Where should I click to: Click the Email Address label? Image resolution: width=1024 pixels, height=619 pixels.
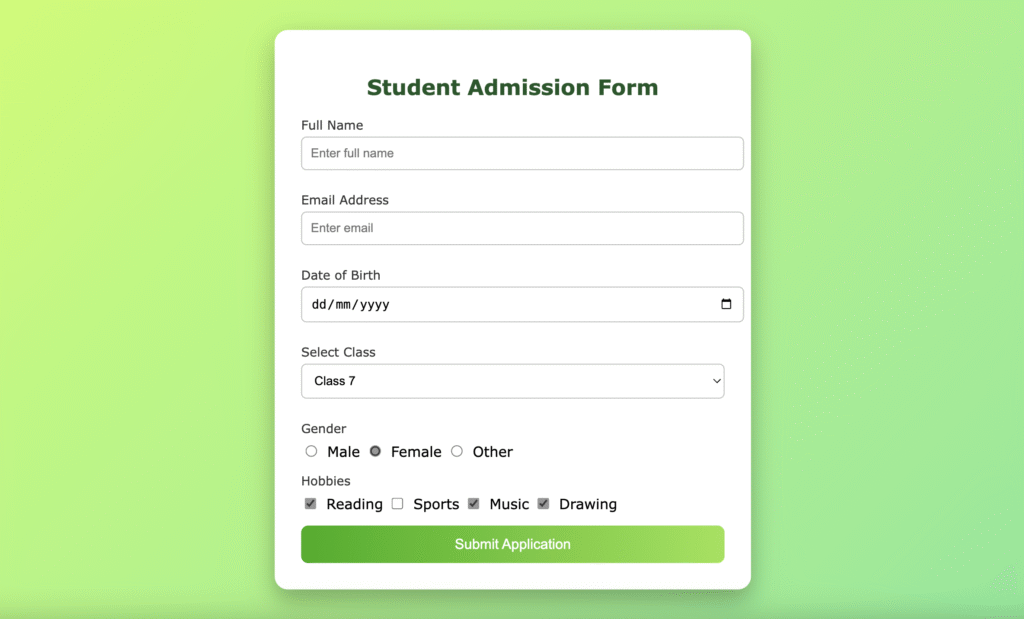[x=345, y=200]
